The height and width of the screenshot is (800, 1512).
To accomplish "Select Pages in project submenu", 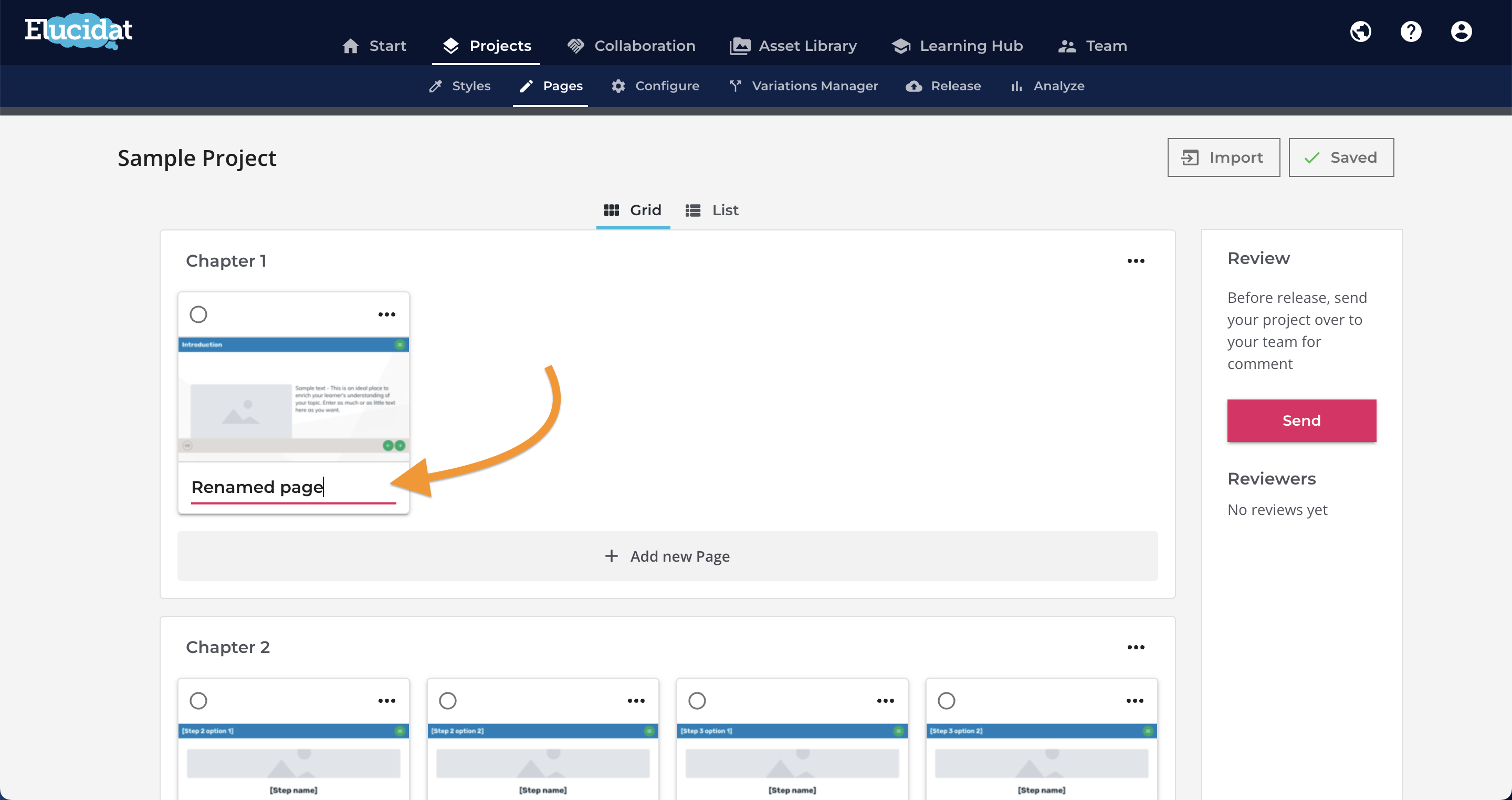I will coord(551,86).
